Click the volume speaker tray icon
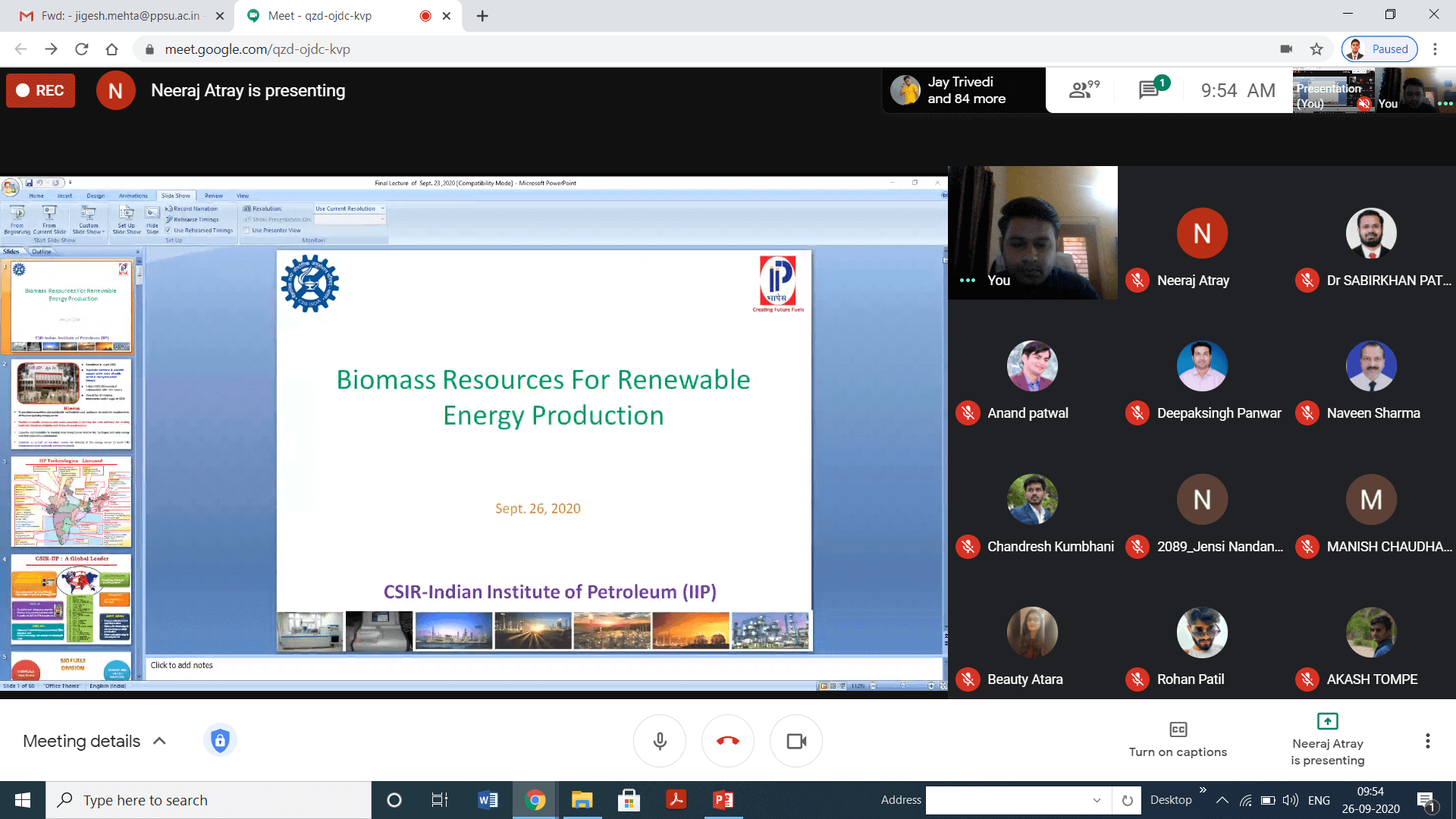Screen dimensions: 1456x819 tap(1291, 800)
